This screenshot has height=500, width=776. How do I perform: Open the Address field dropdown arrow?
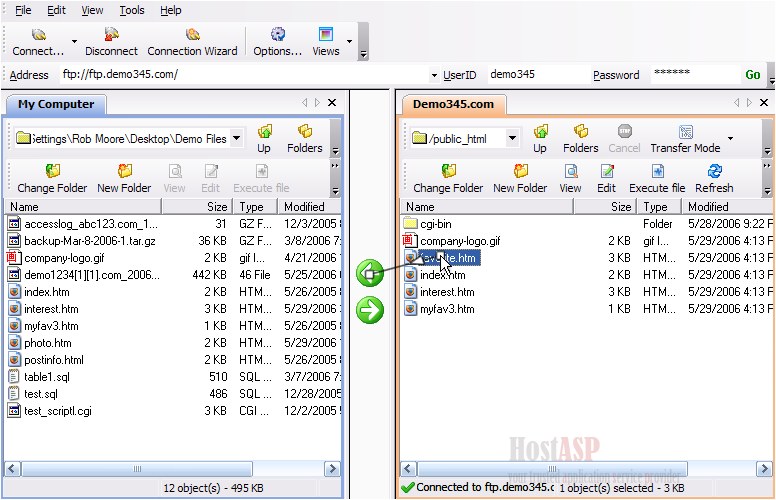coord(434,76)
